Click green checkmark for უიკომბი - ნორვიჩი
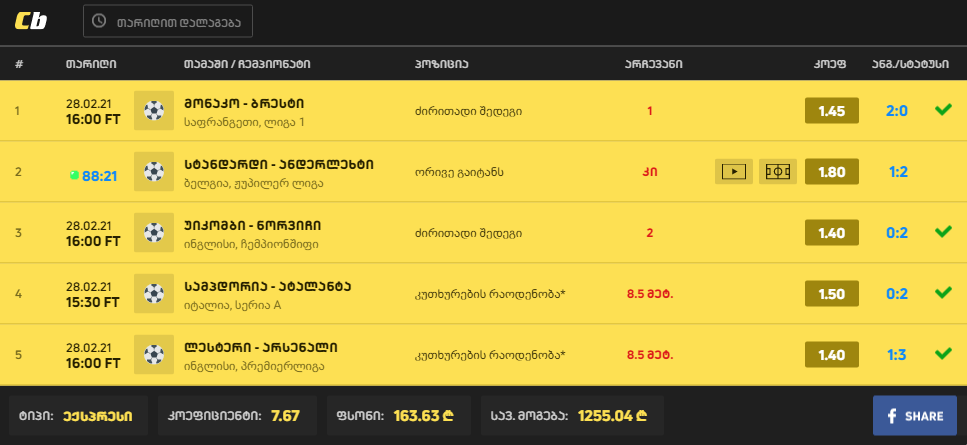The width and height of the screenshot is (967, 445). [x=943, y=232]
